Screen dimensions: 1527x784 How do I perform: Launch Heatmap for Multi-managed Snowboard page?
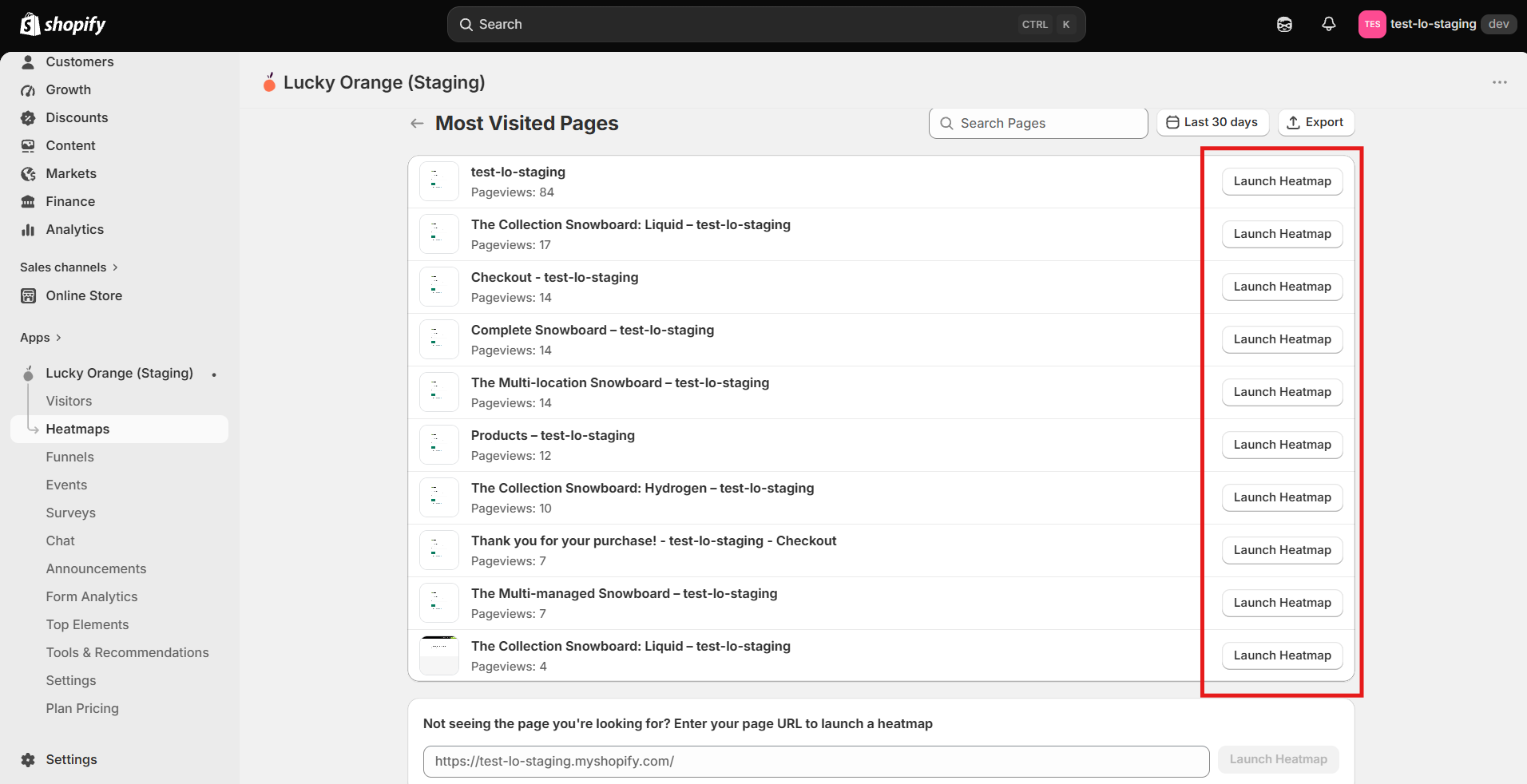pyautogui.click(x=1282, y=603)
